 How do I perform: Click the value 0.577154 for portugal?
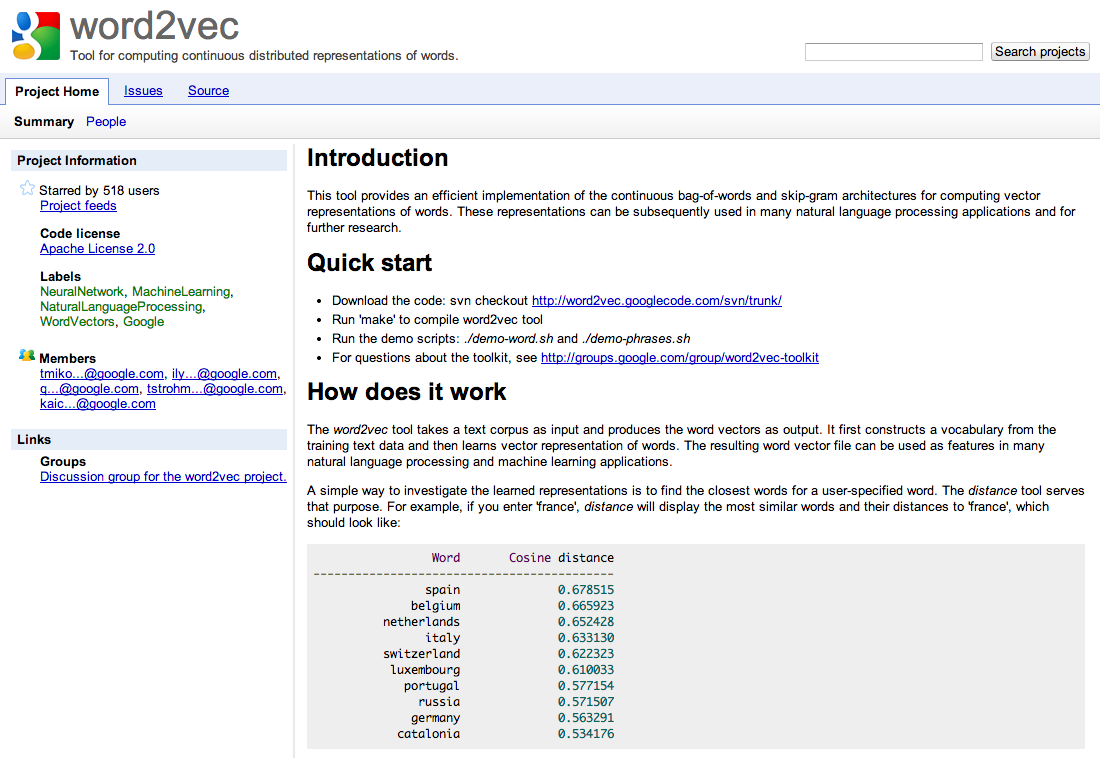pyautogui.click(x=586, y=686)
